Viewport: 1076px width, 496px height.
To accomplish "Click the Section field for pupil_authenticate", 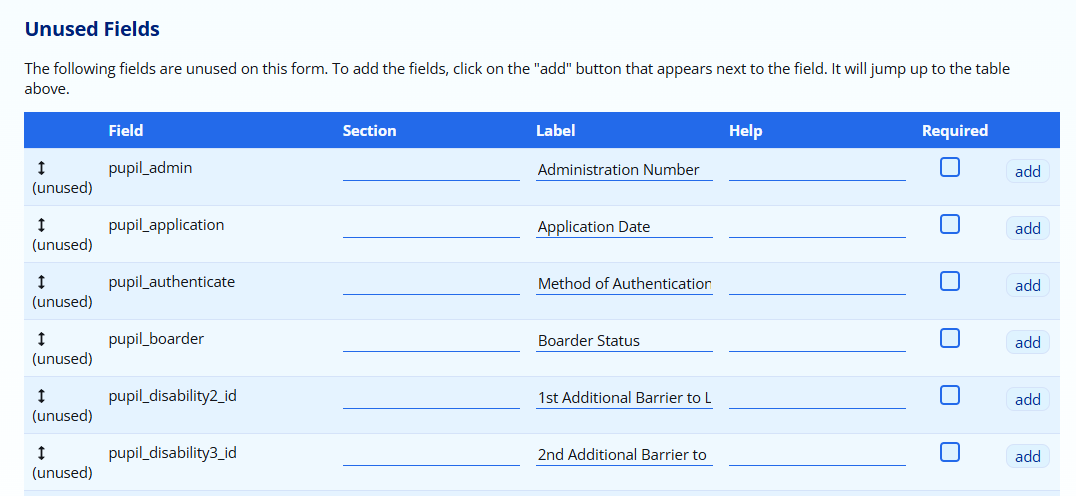I will point(431,283).
